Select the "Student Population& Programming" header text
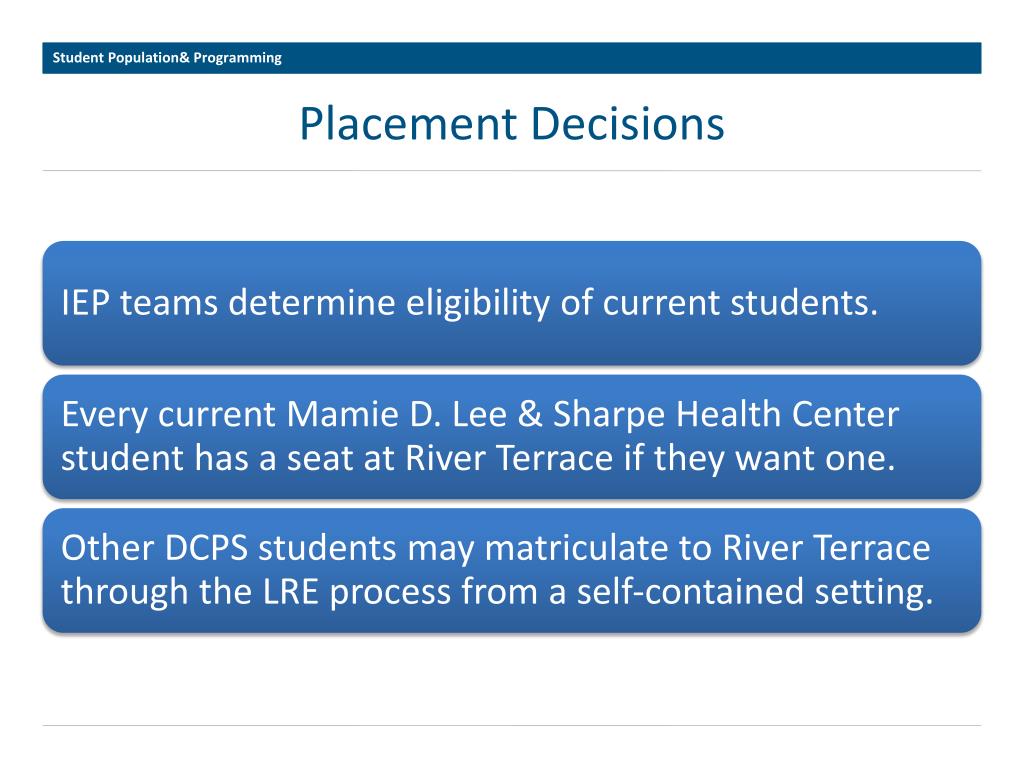The image size is (1024, 768). (167, 57)
